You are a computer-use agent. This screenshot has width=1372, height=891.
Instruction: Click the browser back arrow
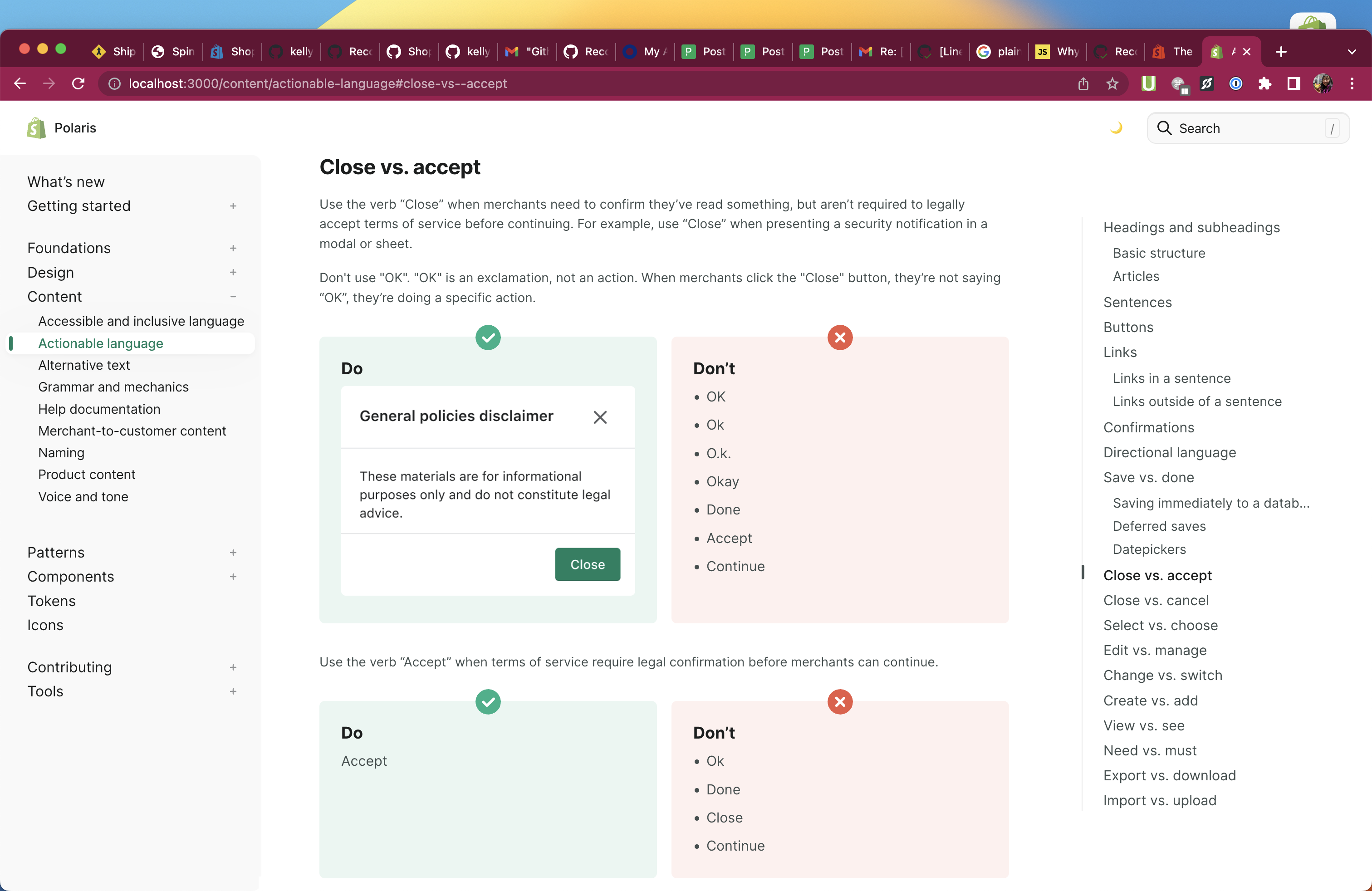20,84
